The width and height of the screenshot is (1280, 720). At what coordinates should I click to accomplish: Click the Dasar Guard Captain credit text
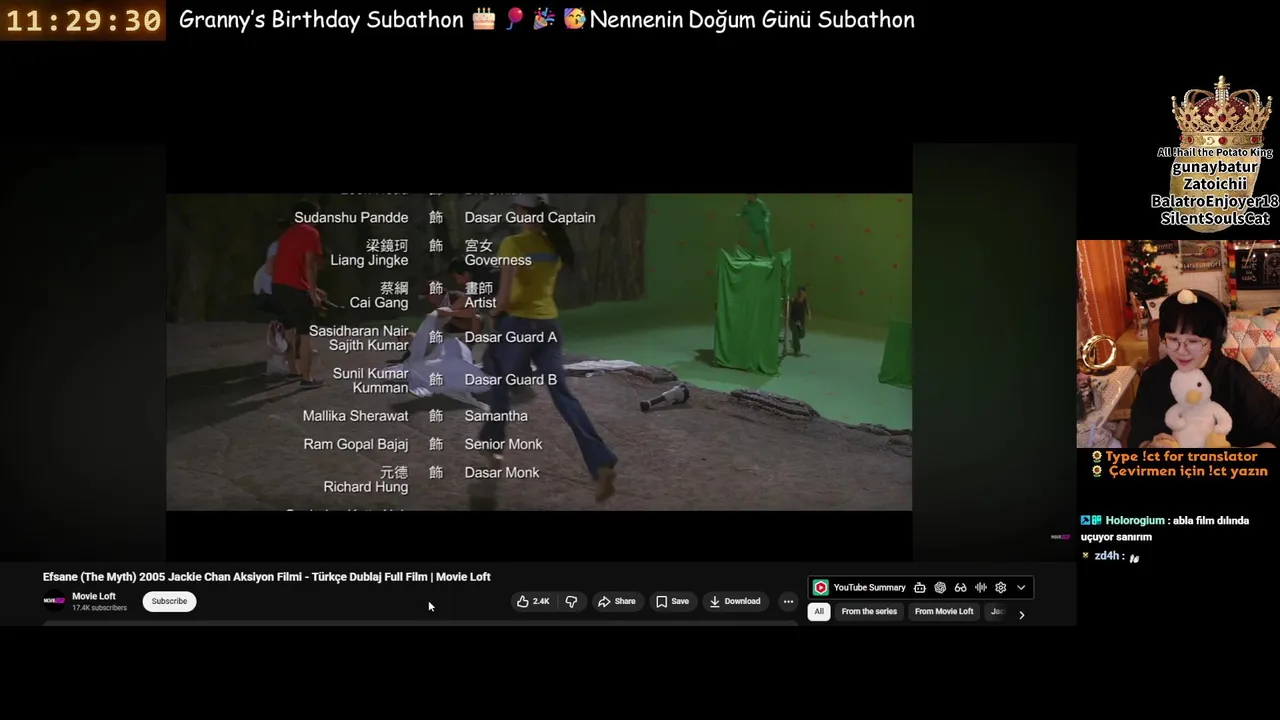pos(530,217)
